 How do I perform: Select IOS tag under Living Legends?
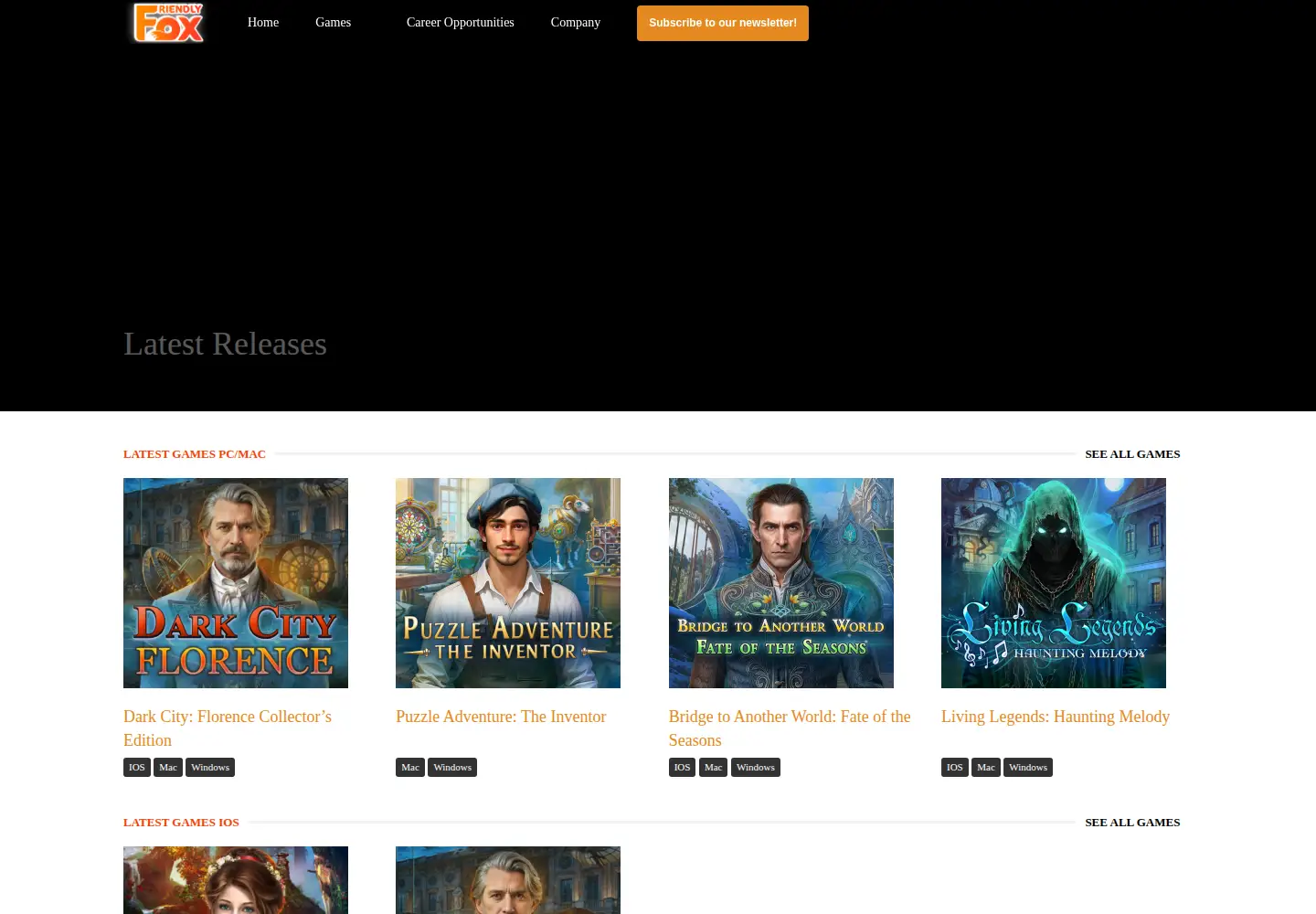coord(955,767)
